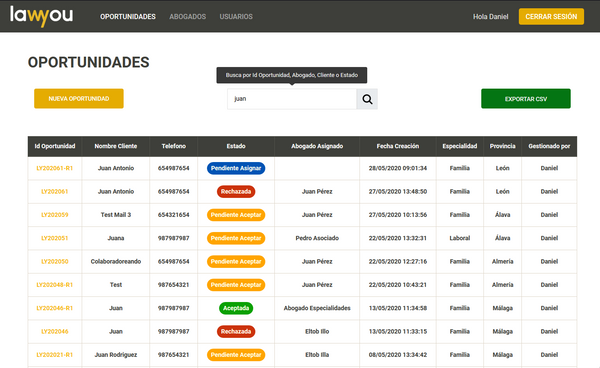Image resolution: width=600 pixels, height=368 pixels.
Task: Click Pendiente Aceptar badge for Test Mail 3
Action: (236, 215)
